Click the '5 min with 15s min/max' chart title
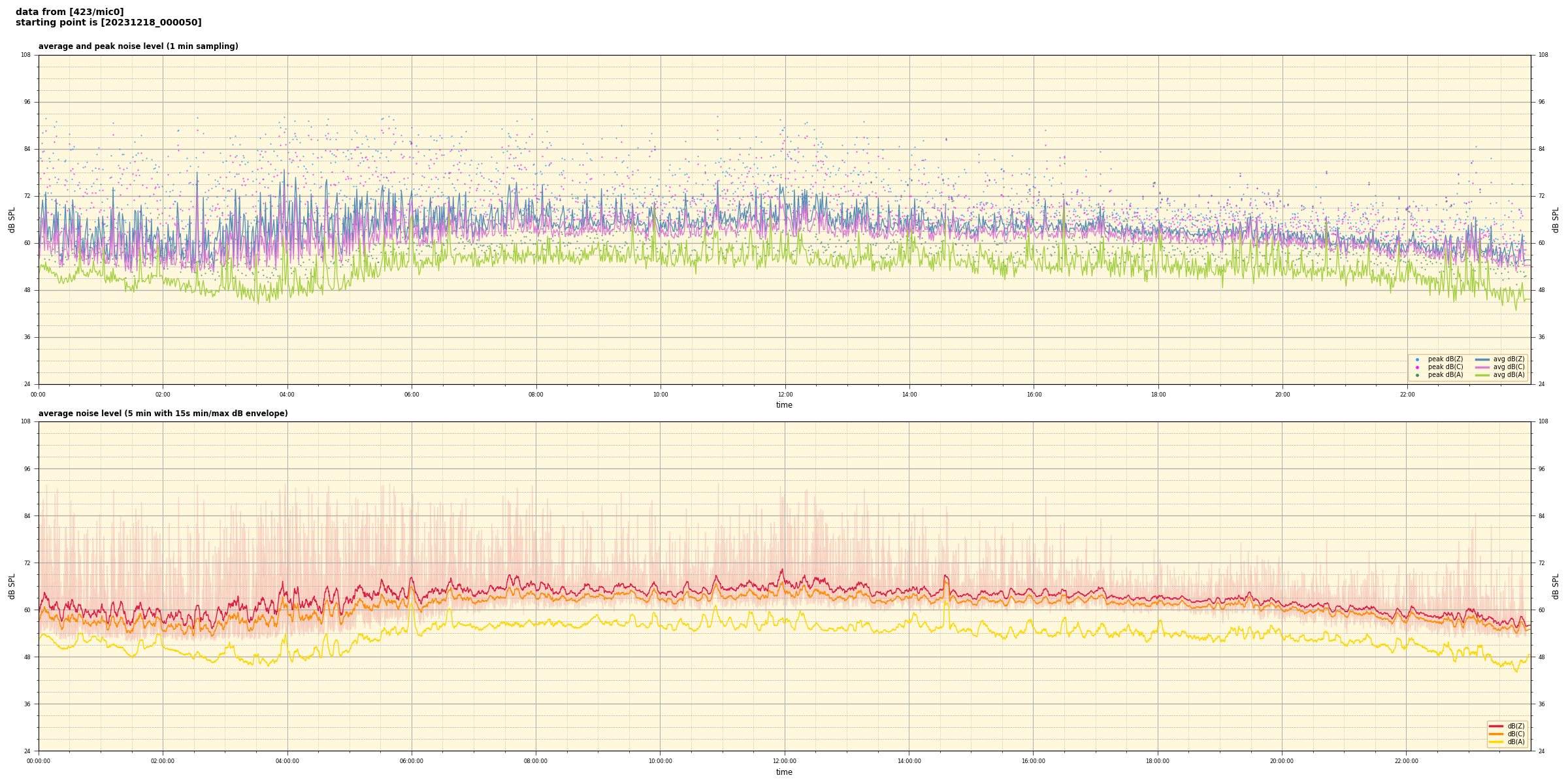This screenshot has width=1568, height=784. coord(163,414)
